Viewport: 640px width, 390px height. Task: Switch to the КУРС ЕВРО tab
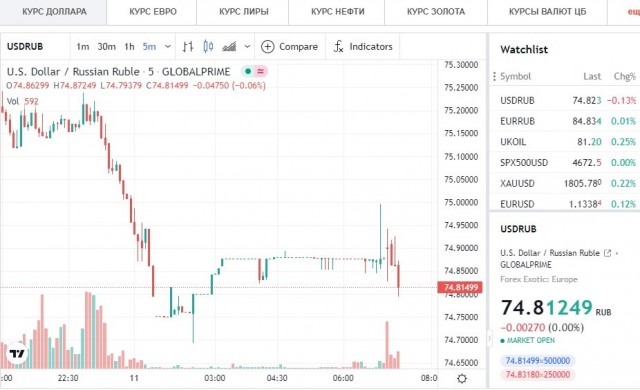(153, 12)
